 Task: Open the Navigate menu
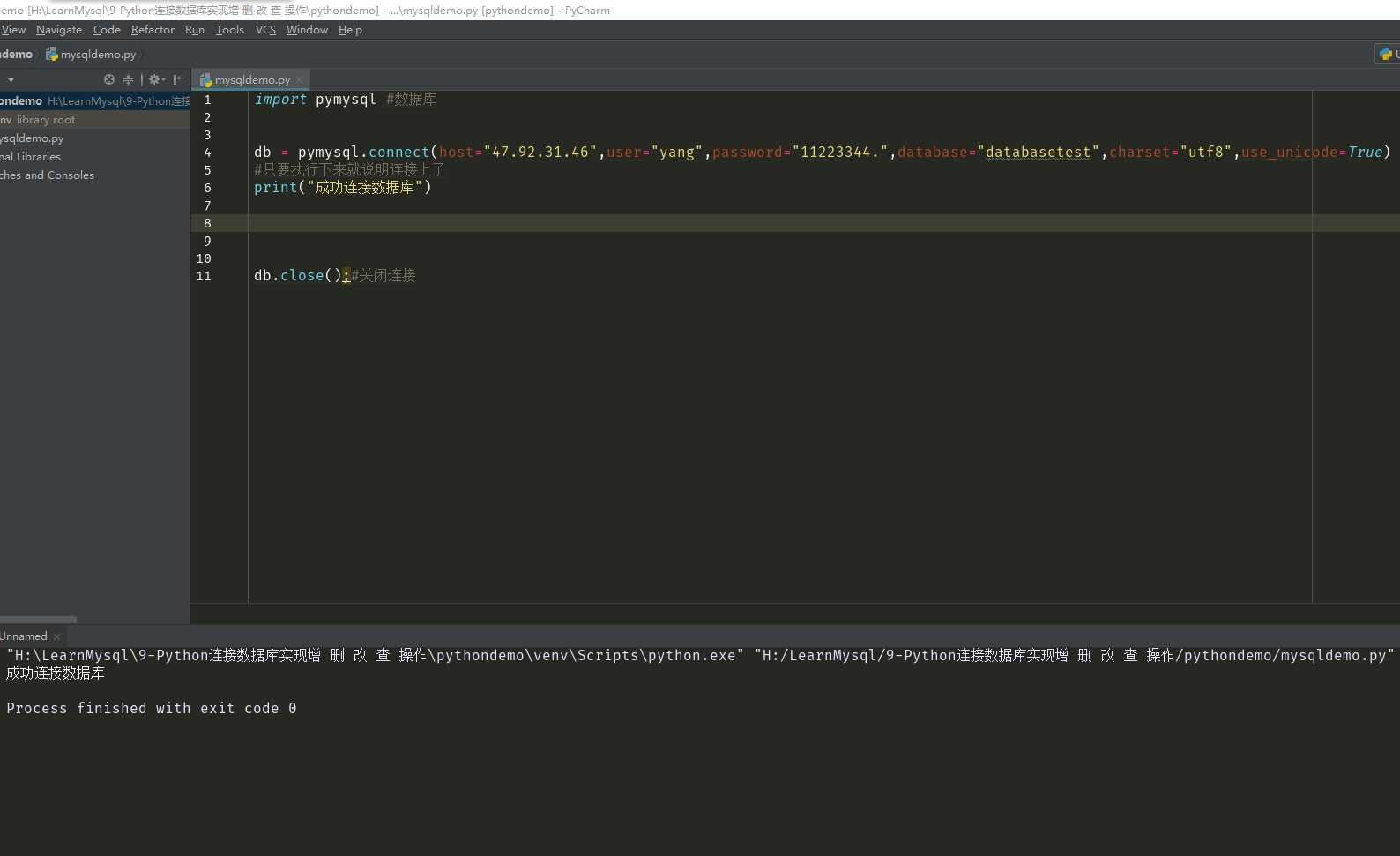[59, 30]
